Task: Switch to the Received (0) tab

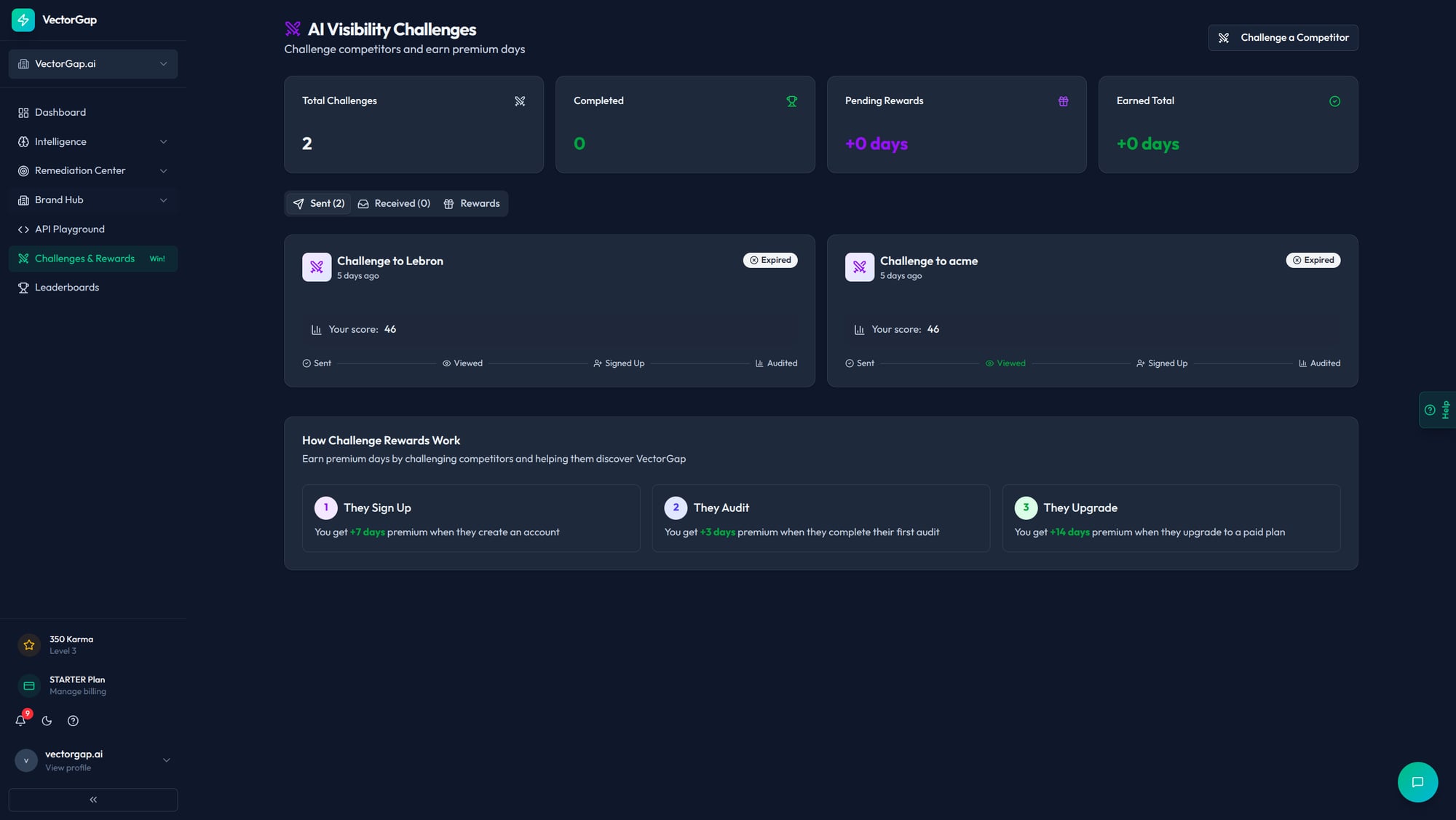Action: coord(394,203)
